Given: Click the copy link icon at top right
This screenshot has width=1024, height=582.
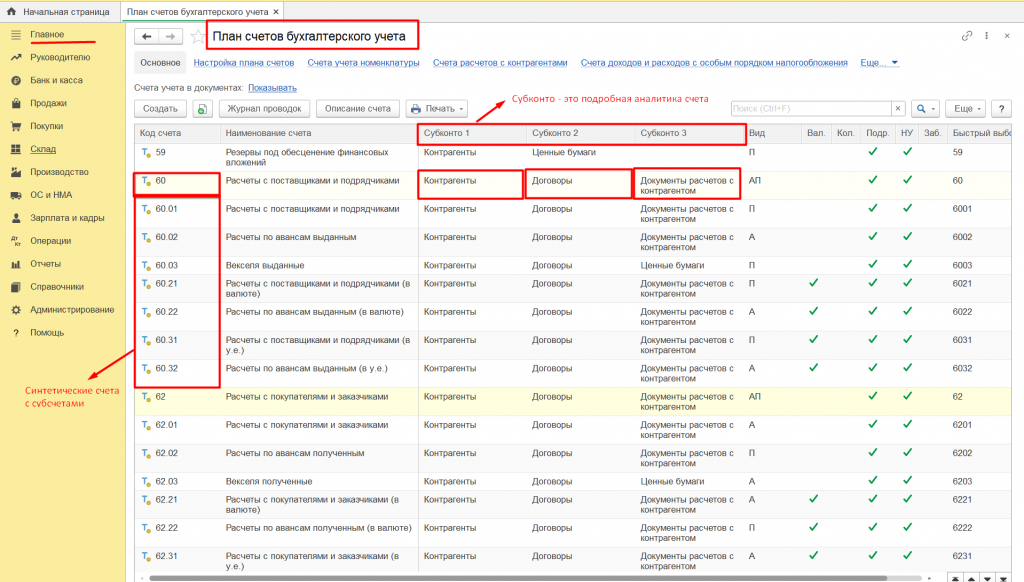Looking at the screenshot, I should coord(967,36).
